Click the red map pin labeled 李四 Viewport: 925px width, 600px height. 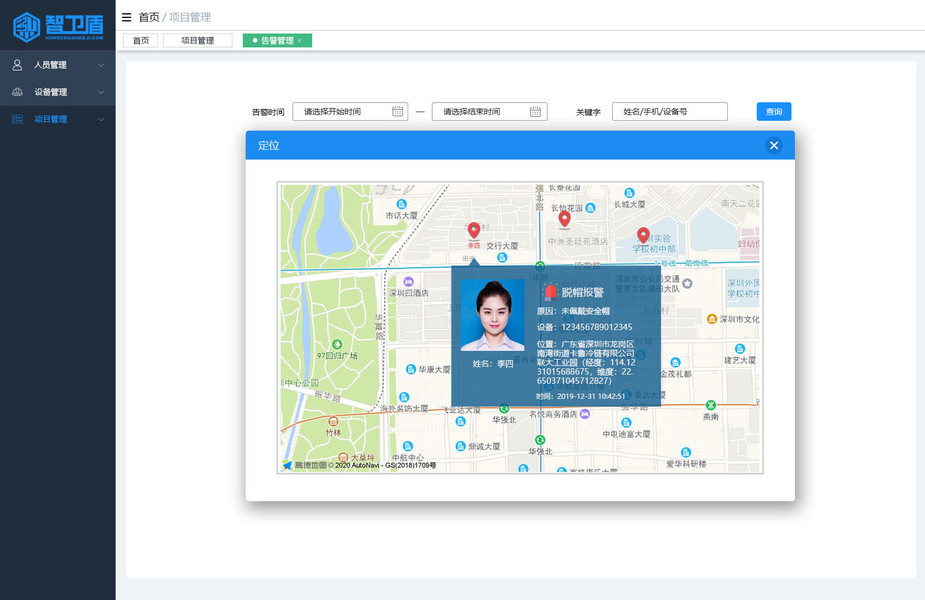coord(474,231)
